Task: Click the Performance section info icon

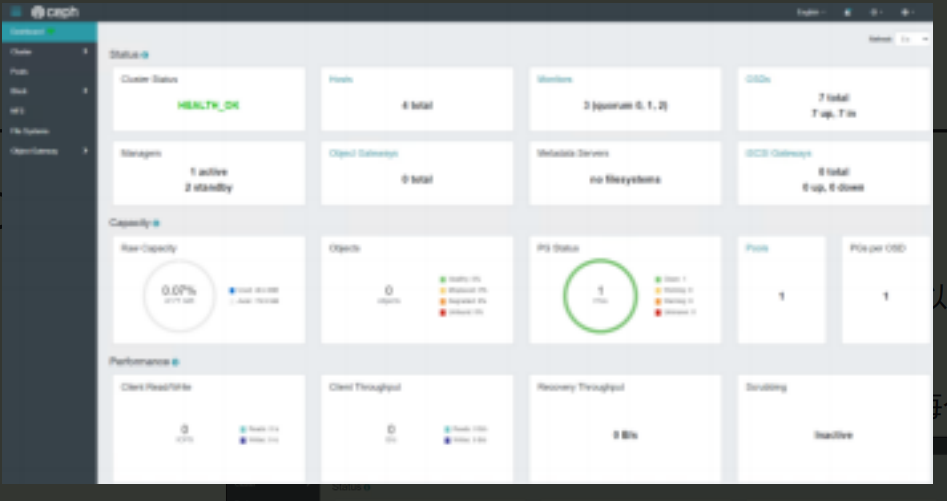Action: [175, 362]
